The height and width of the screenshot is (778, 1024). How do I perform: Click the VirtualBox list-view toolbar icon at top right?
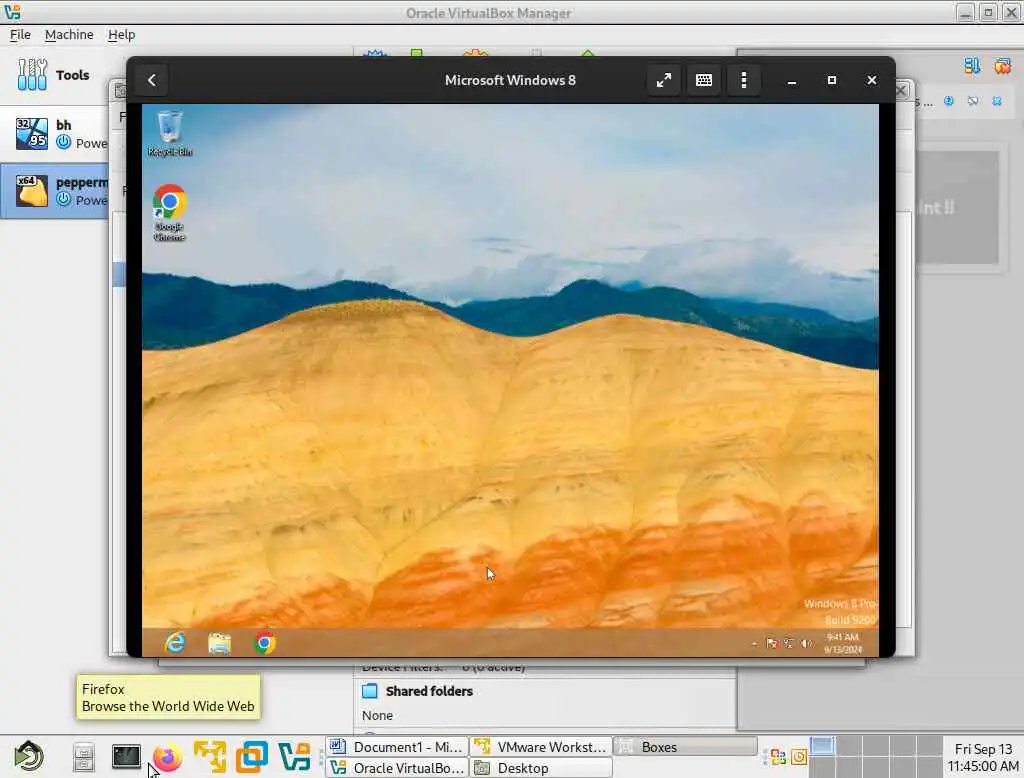coord(972,66)
